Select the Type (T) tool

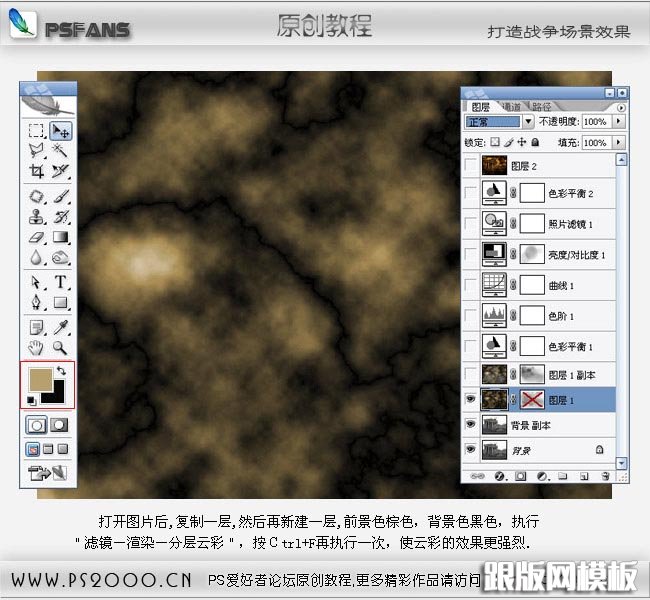[x=60, y=282]
